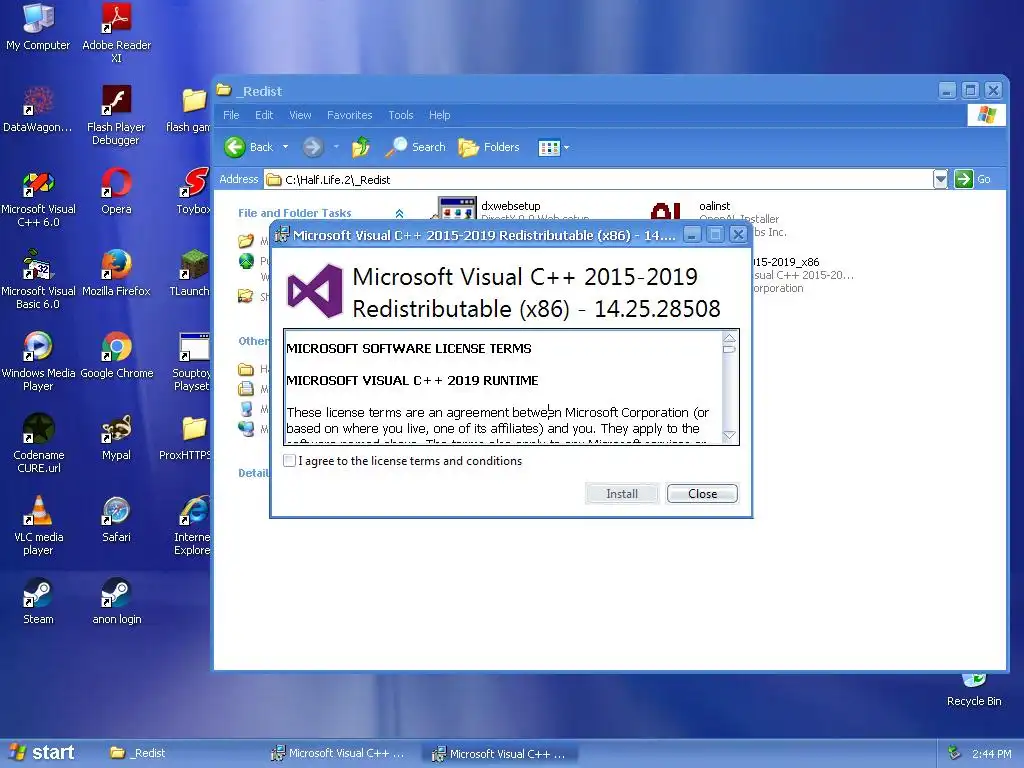
Task: Click license text scroll down arrow
Action: click(729, 436)
